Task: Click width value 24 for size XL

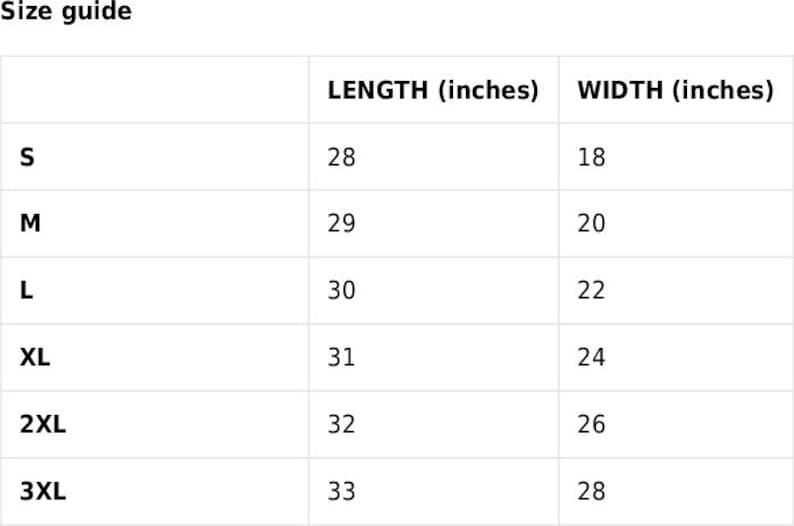Action: (591, 357)
